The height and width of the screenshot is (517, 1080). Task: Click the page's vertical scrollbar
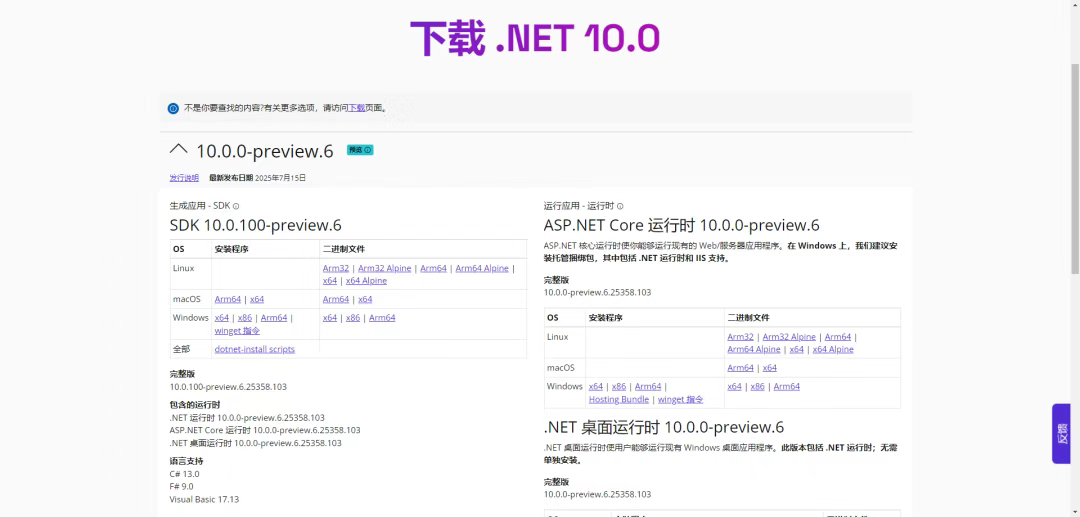pos(1074,150)
